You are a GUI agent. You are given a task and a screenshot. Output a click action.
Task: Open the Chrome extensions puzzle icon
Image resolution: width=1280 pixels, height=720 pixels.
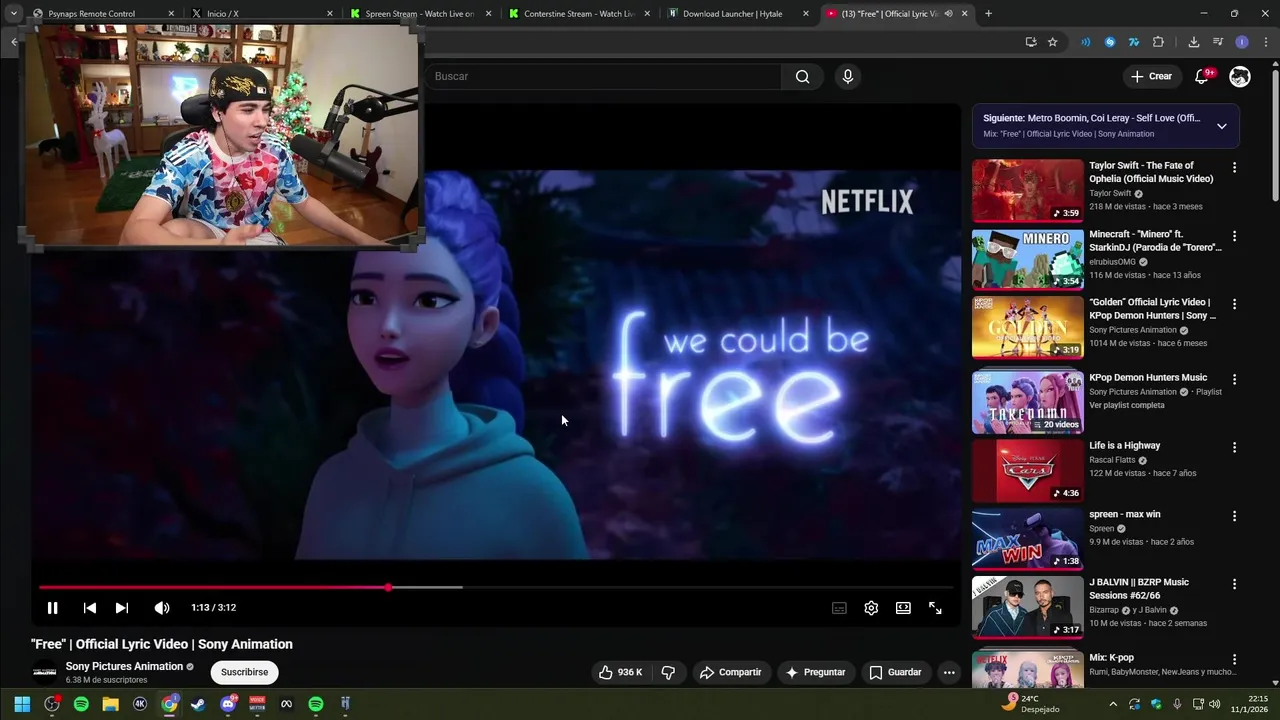[x=1158, y=42]
